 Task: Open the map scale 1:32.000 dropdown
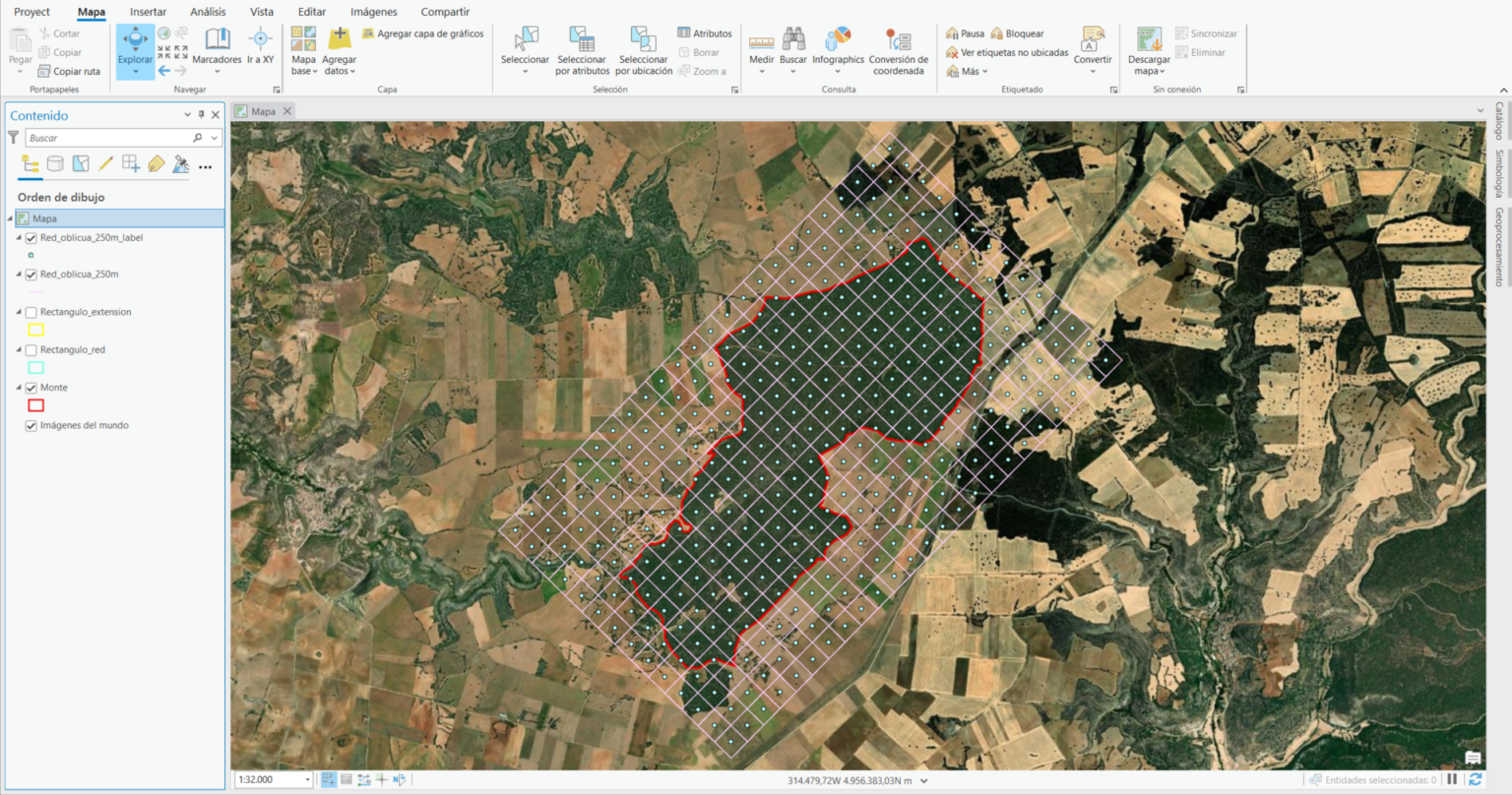point(305,778)
